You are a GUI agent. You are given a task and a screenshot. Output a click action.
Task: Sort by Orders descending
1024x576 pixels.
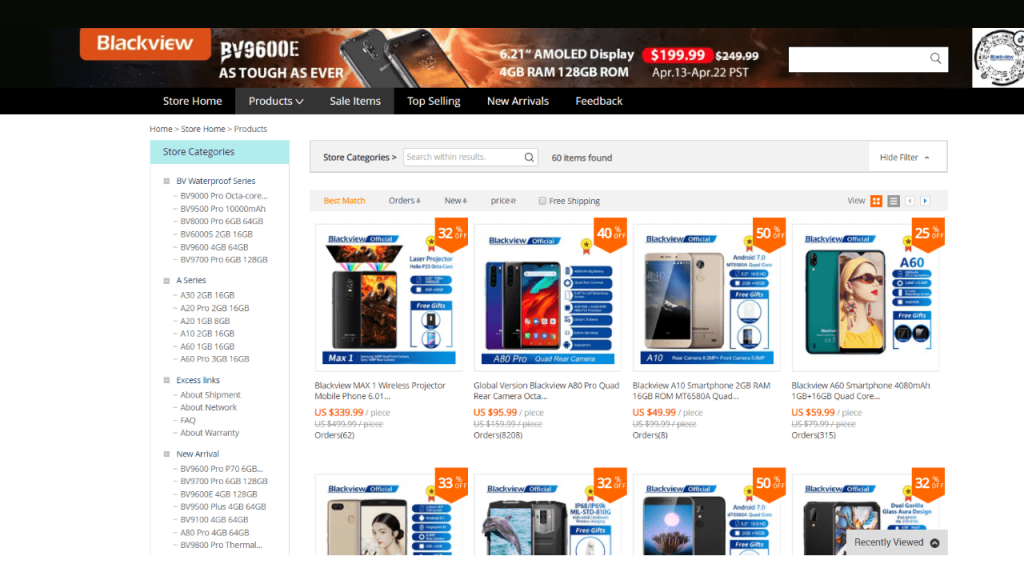[x=405, y=200]
